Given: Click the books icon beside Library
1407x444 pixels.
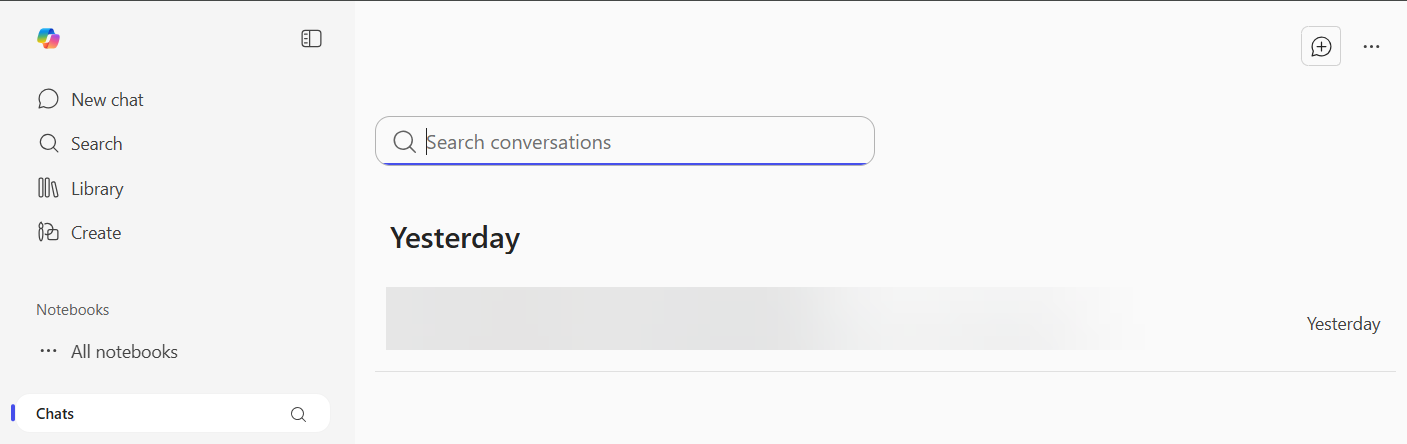Looking at the screenshot, I should [x=48, y=188].
